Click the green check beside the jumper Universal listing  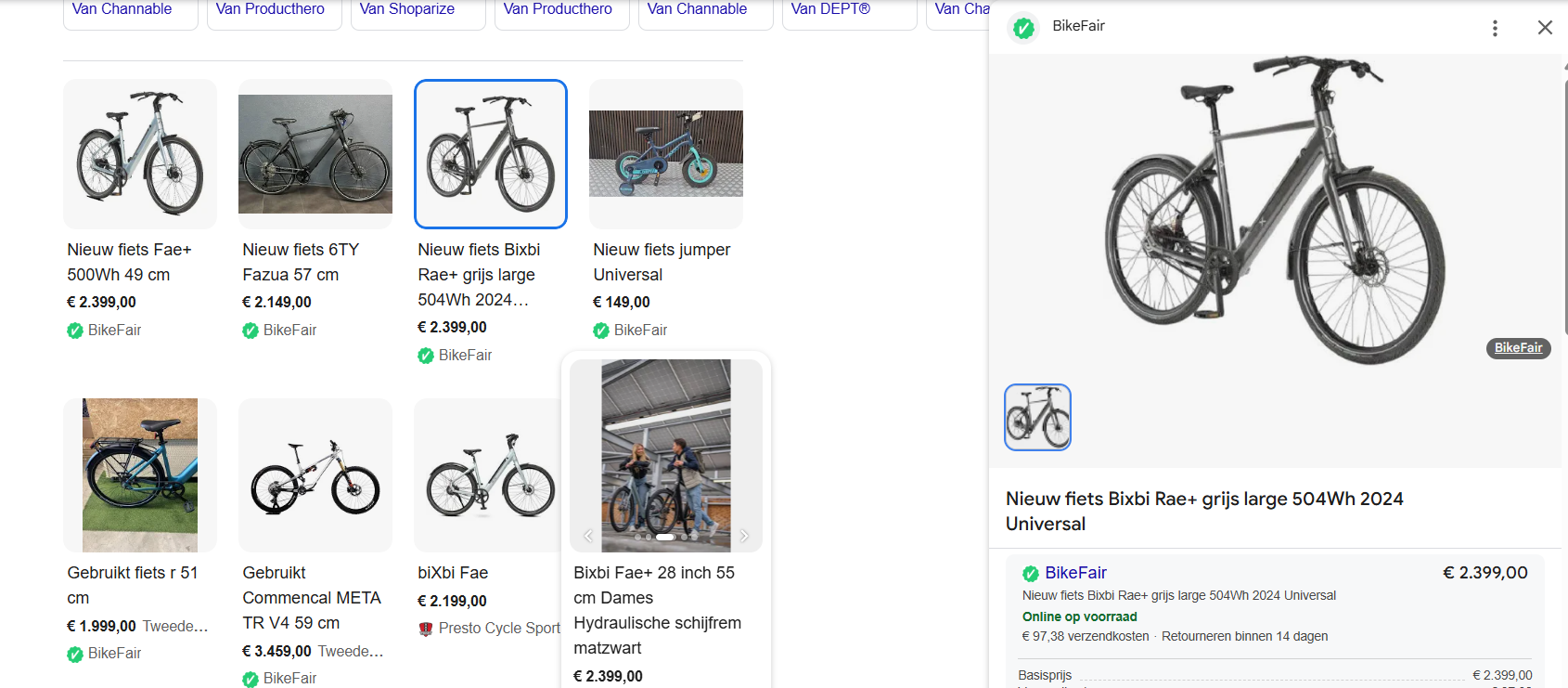[601, 331]
